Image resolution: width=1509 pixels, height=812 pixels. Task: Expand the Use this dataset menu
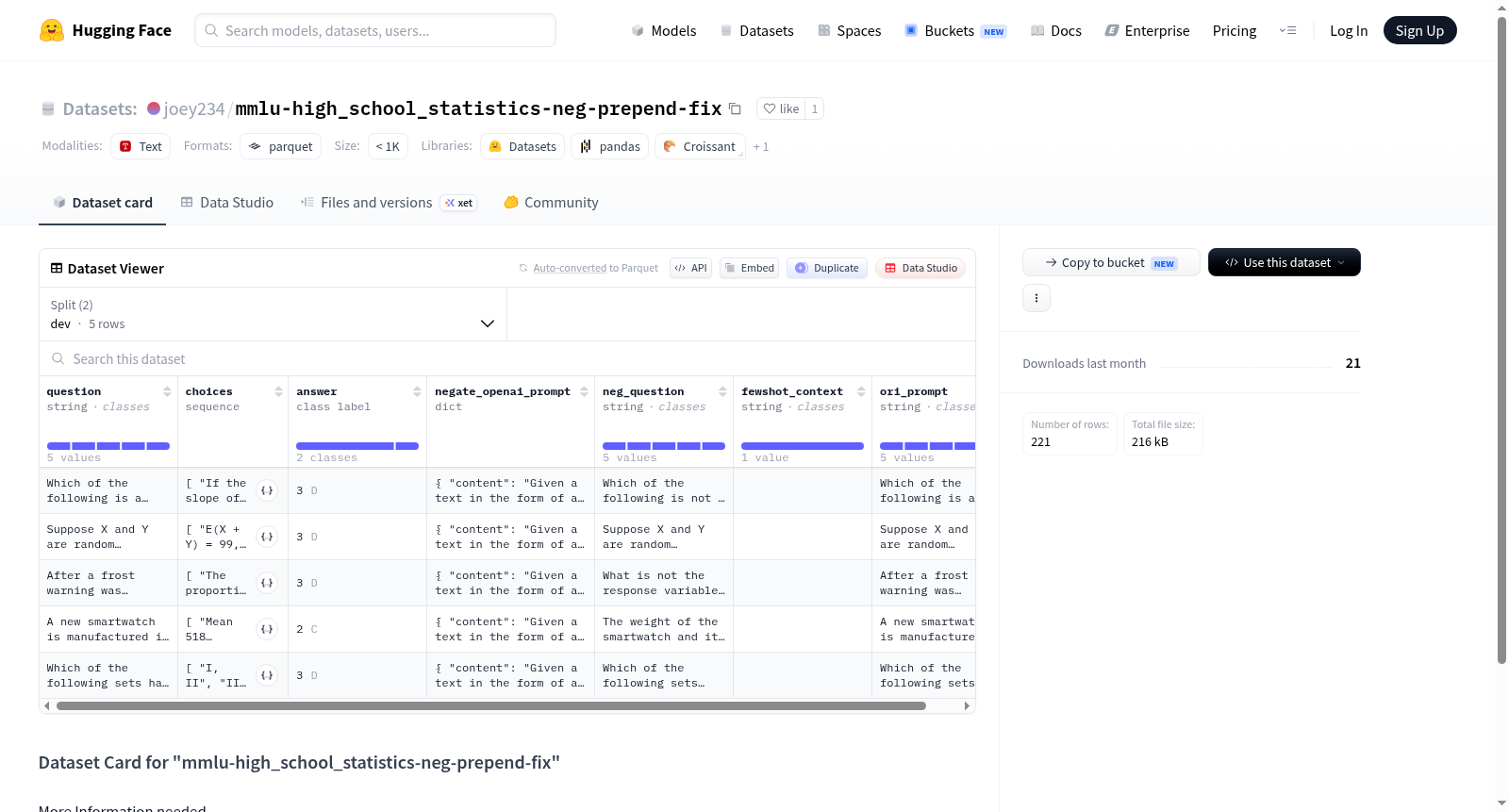[1285, 262]
